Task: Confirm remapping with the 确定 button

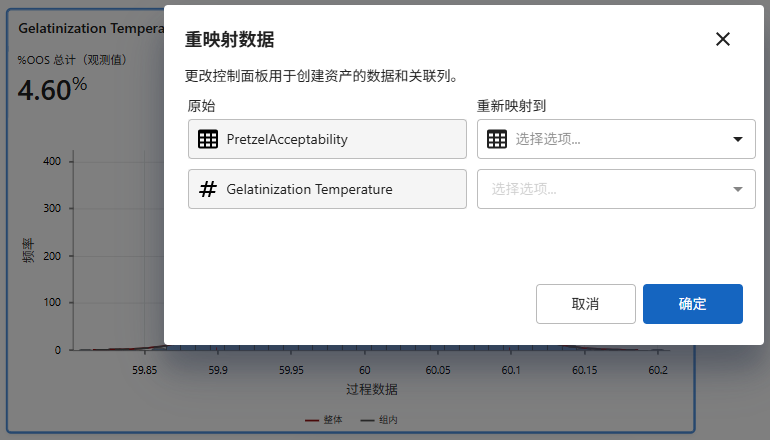Action: coord(692,304)
